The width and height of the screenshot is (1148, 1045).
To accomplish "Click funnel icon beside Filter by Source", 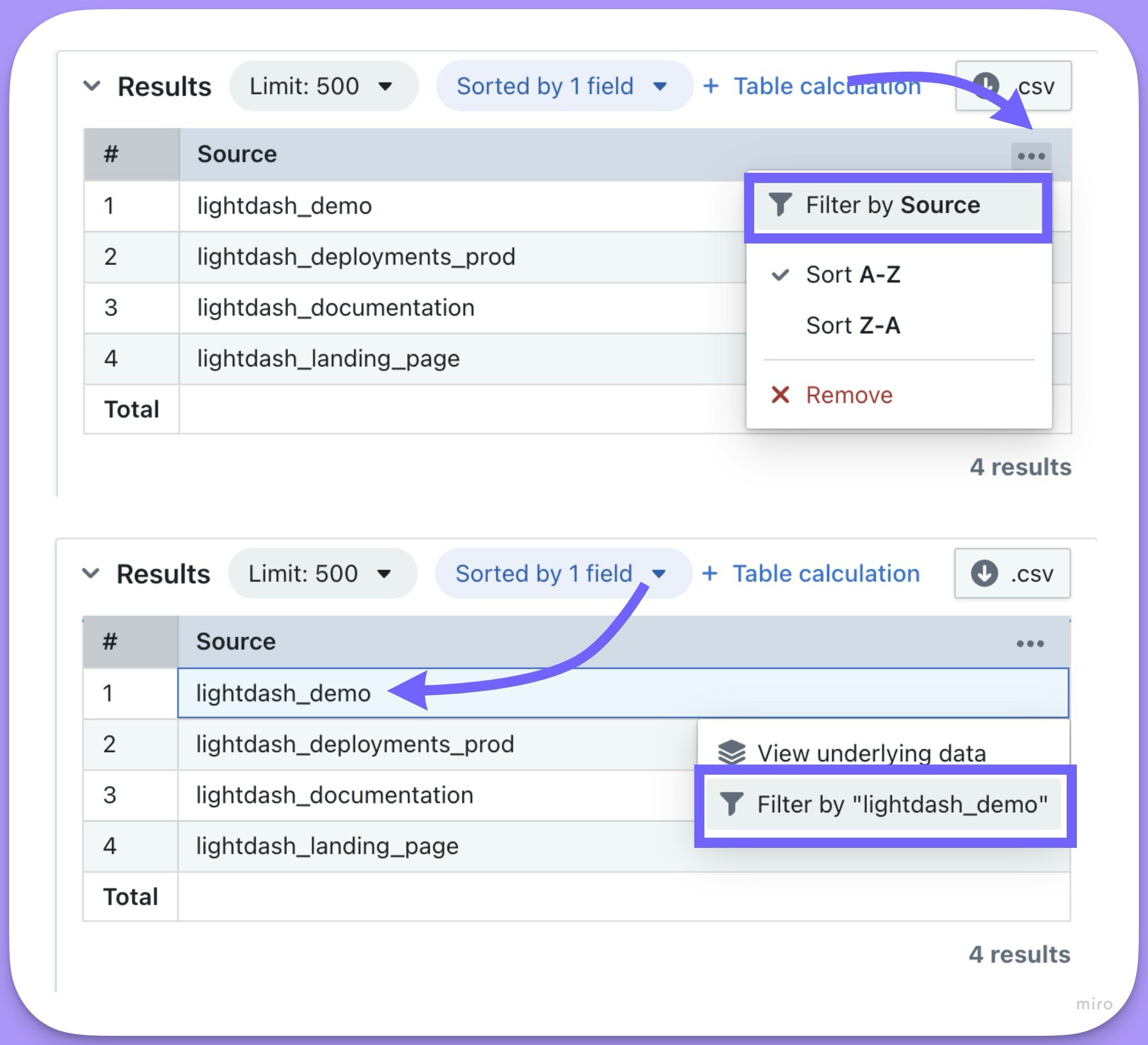I will [x=780, y=205].
